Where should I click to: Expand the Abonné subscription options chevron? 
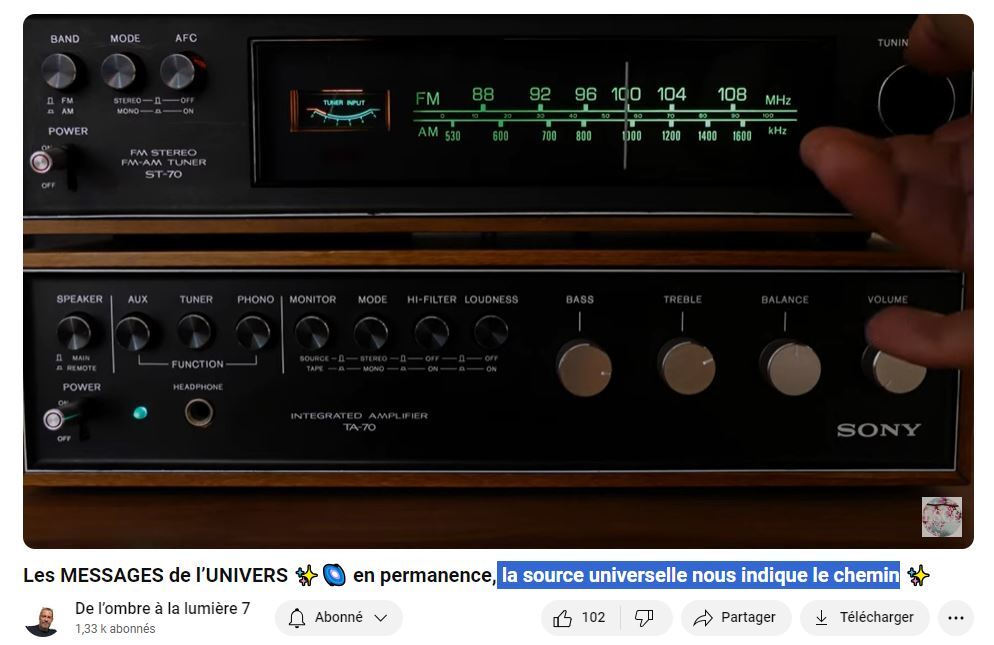tap(380, 618)
